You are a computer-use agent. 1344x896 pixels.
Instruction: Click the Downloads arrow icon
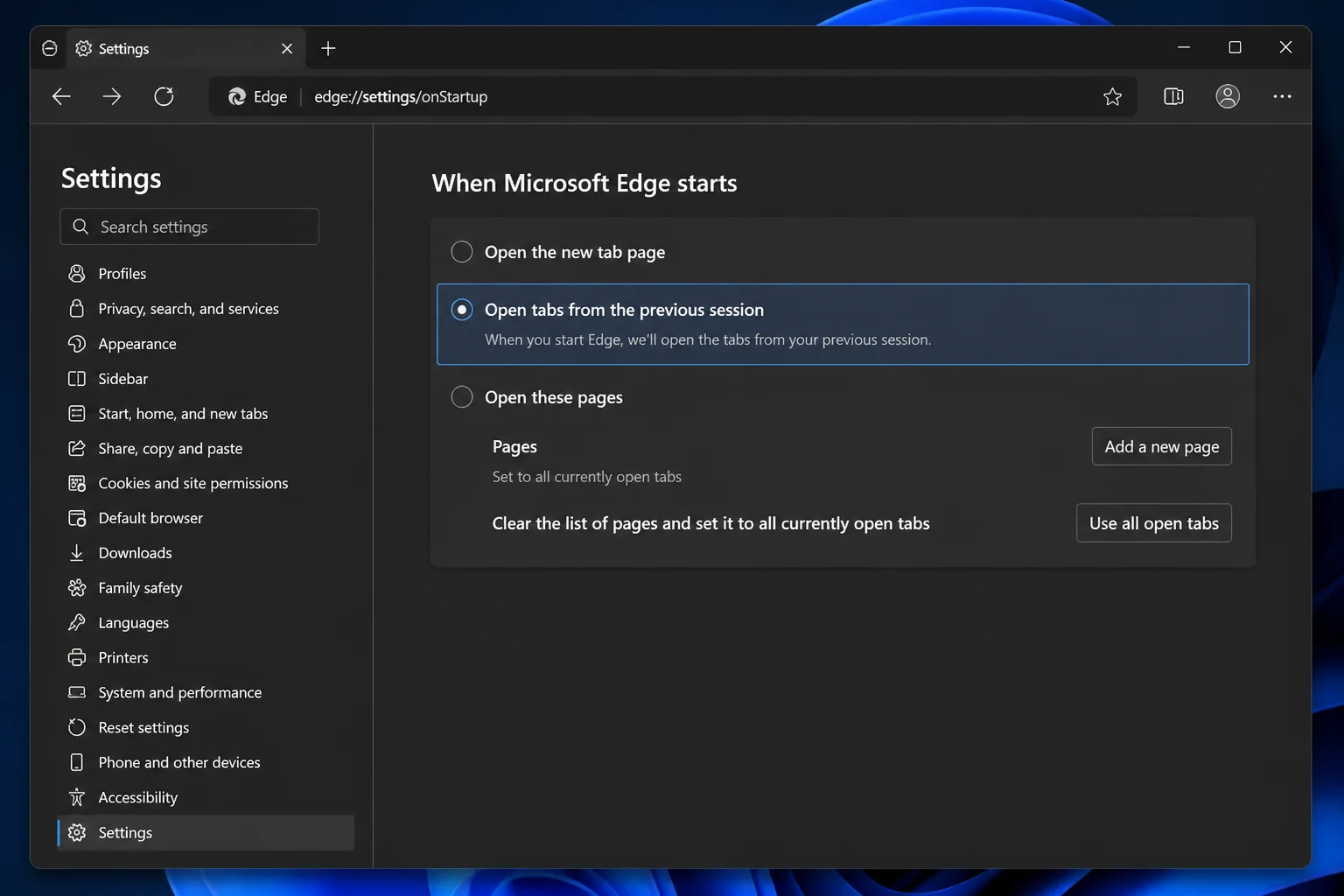tap(77, 553)
